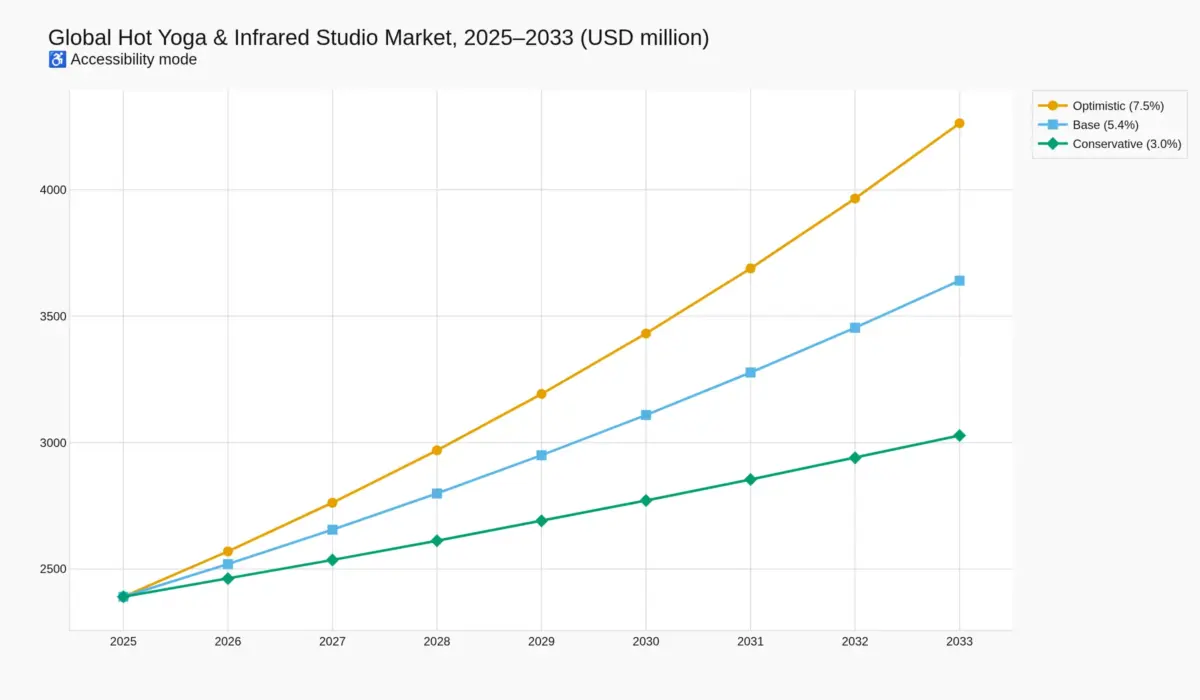The width and height of the screenshot is (1200, 700).
Task: Click the 2028 x-axis label
Action: pos(437,642)
